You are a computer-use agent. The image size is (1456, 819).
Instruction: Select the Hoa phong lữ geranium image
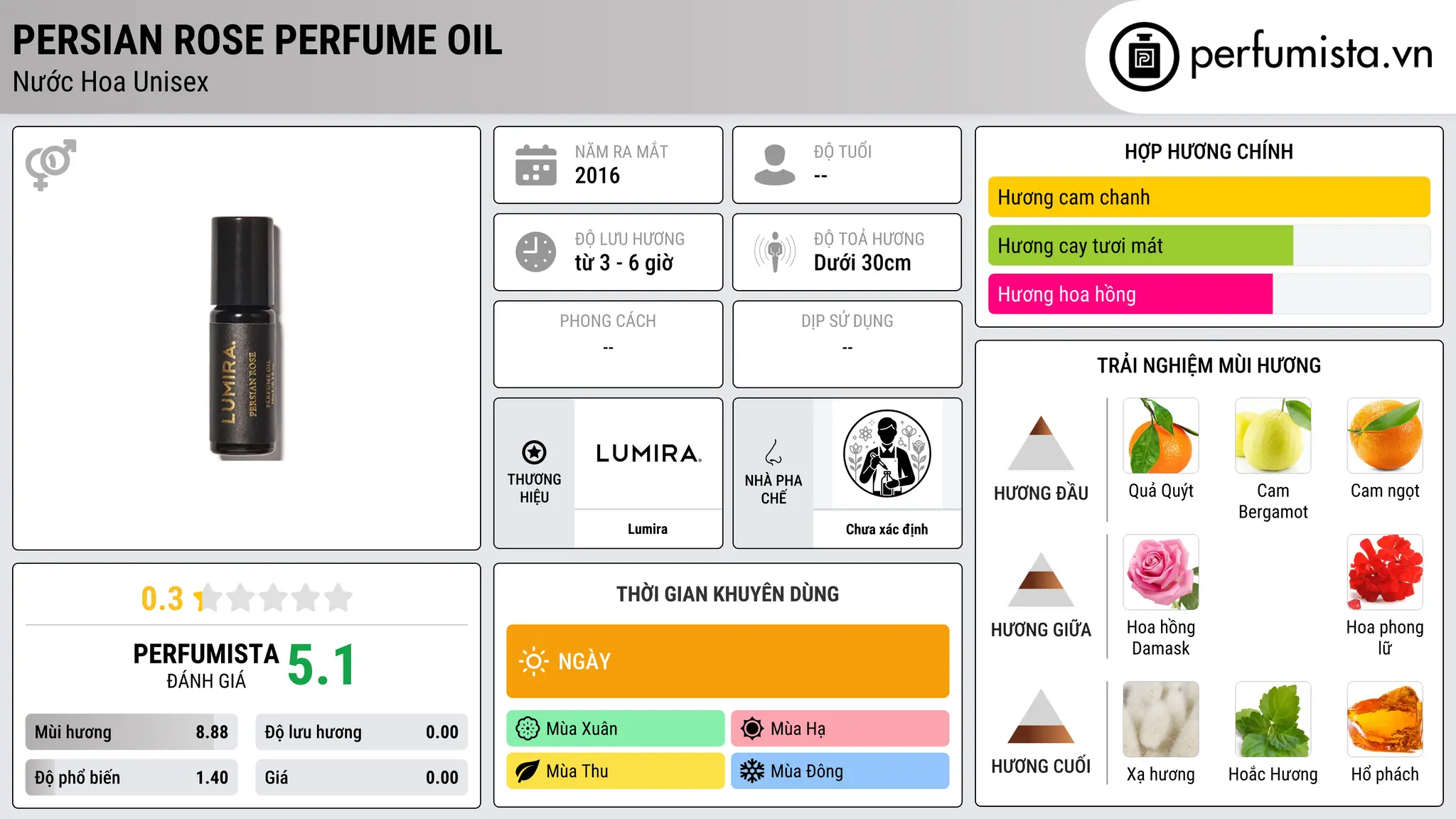click(1385, 572)
